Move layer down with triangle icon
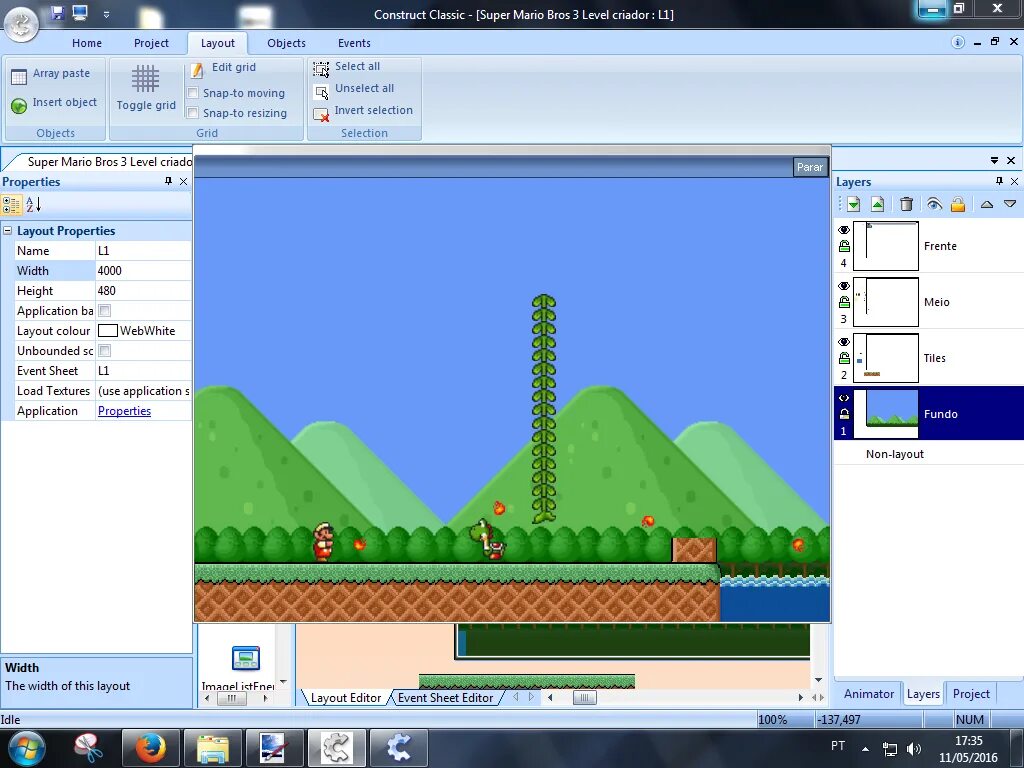 [1010, 204]
